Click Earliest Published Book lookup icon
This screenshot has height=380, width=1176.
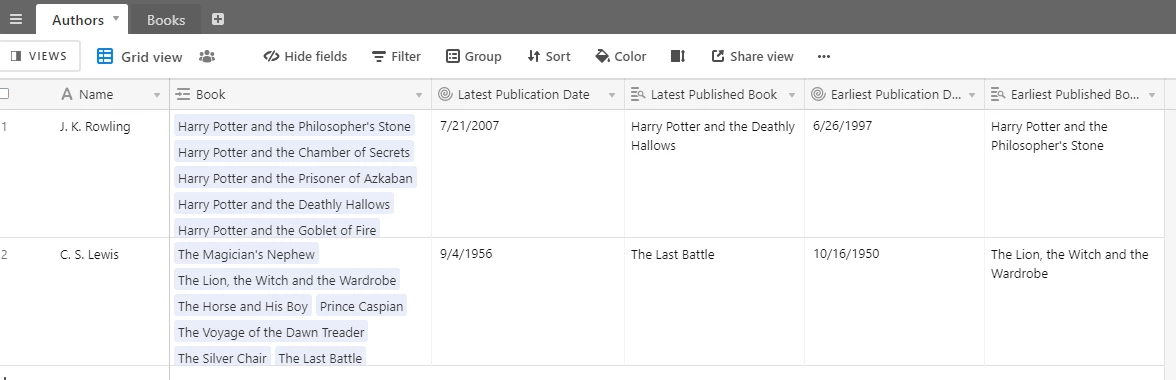point(998,94)
